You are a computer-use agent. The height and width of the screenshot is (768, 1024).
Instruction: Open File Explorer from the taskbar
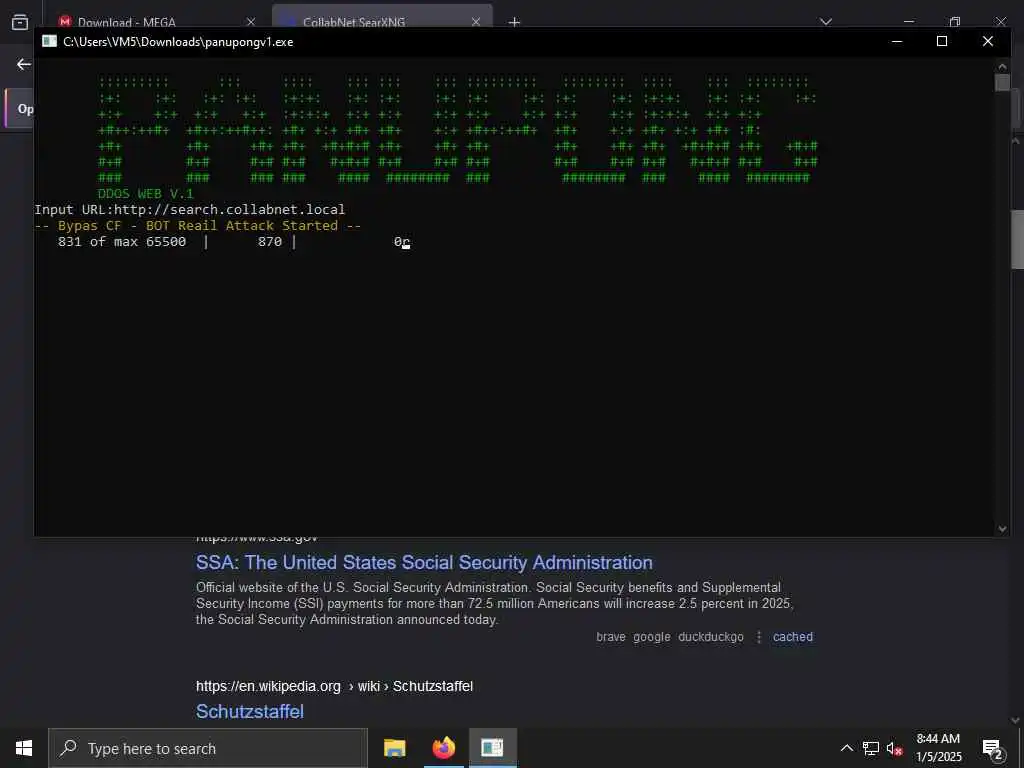pos(394,748)
